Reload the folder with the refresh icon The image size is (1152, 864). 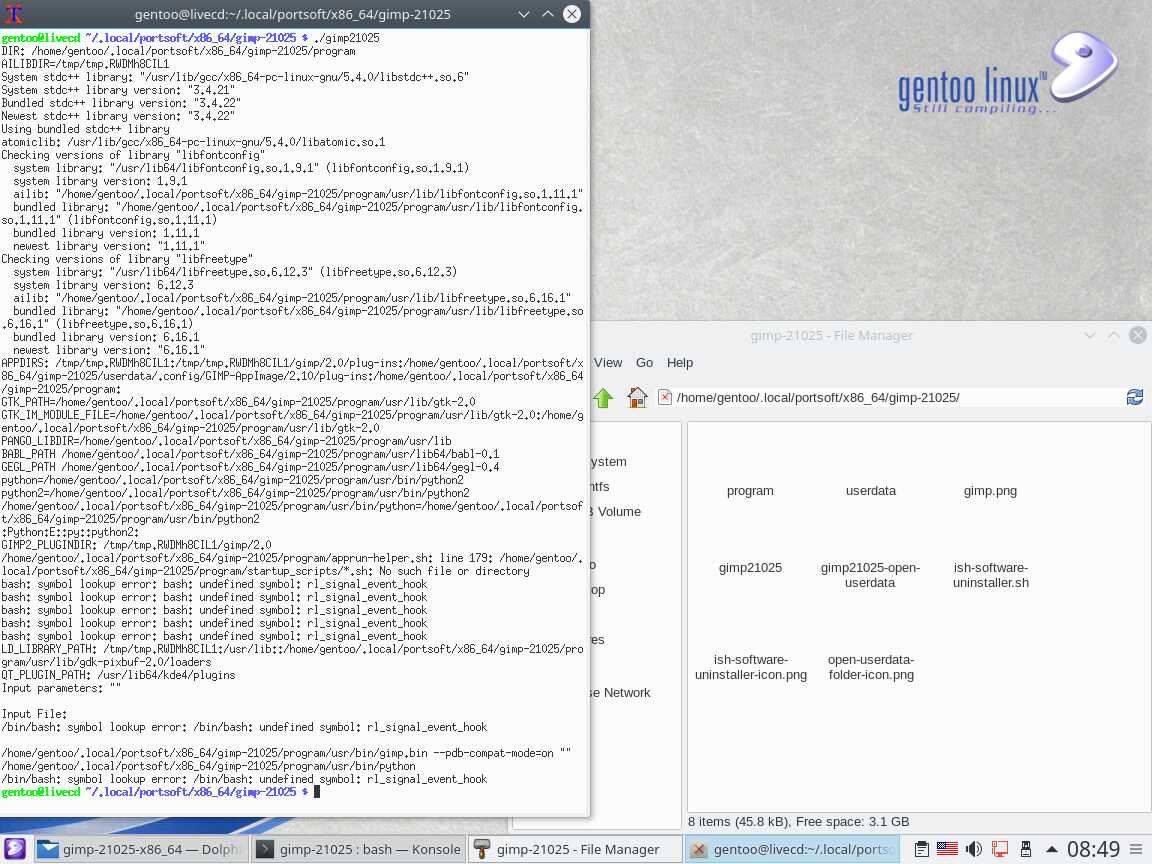tap(1135, 397)
